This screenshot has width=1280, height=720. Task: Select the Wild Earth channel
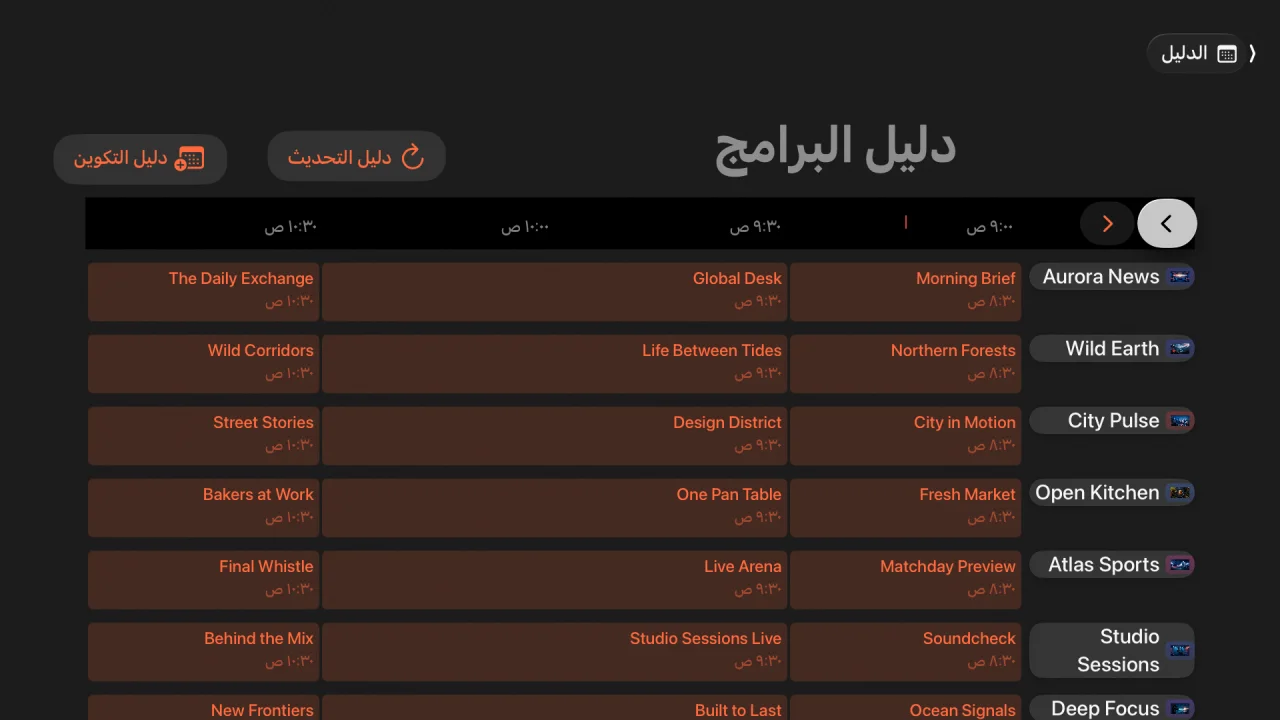(x=1112, y=349)
